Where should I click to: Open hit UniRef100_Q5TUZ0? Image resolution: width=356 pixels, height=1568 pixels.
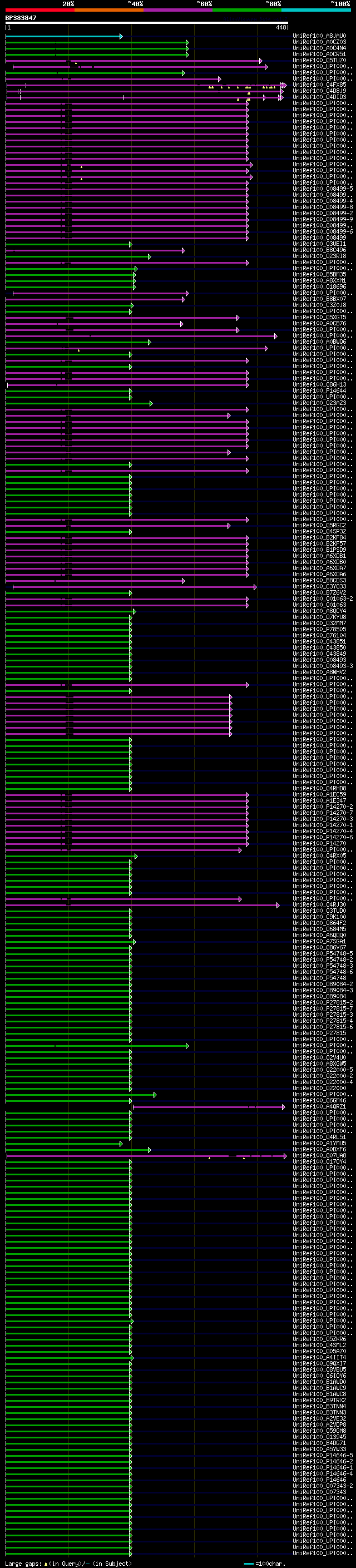tap(319, 60)
